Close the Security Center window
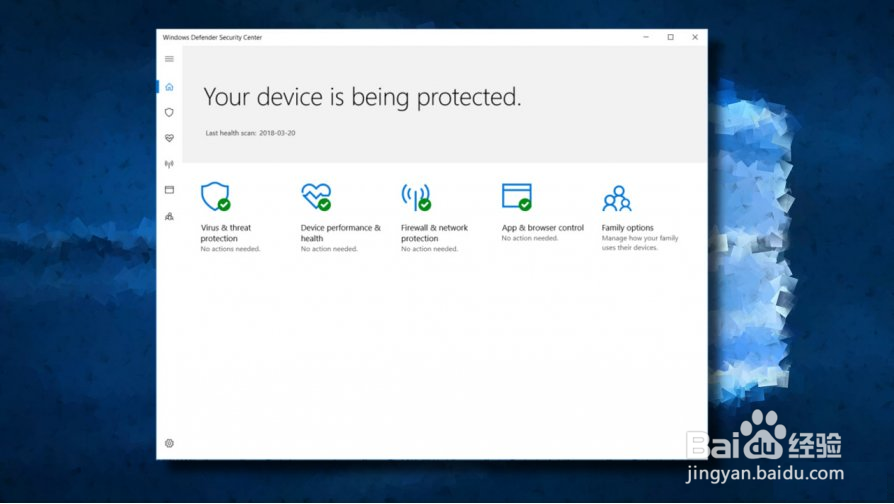The width and height of the screenshot is (894, 504). click(695, 37)
